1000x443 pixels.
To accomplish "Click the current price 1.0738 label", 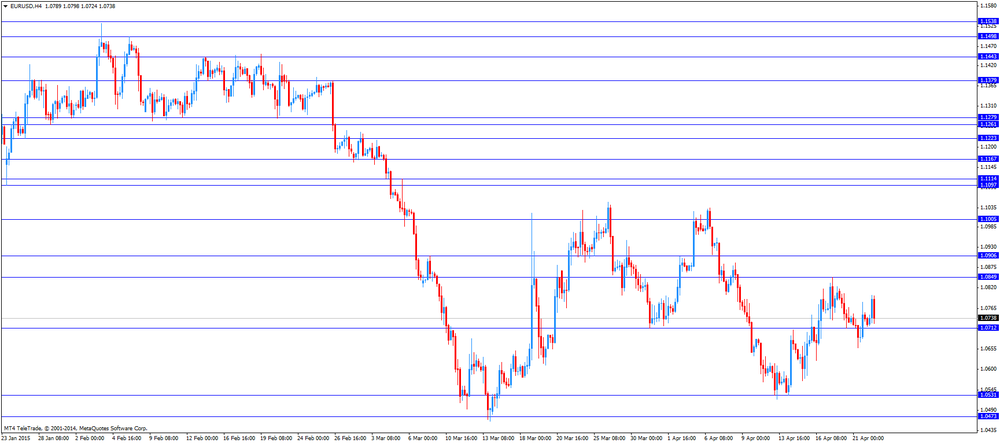I will 988,317.
